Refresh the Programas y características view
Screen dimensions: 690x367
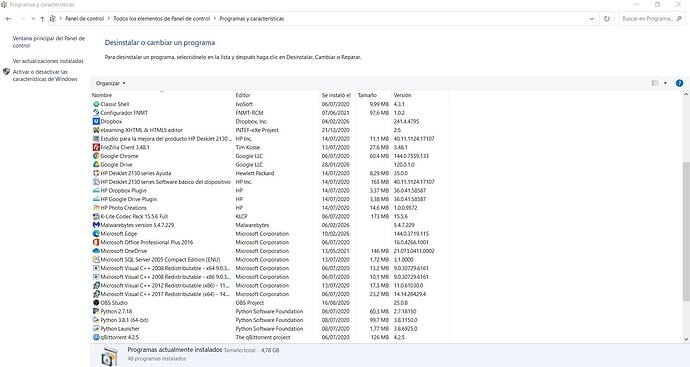coord(607,19)
